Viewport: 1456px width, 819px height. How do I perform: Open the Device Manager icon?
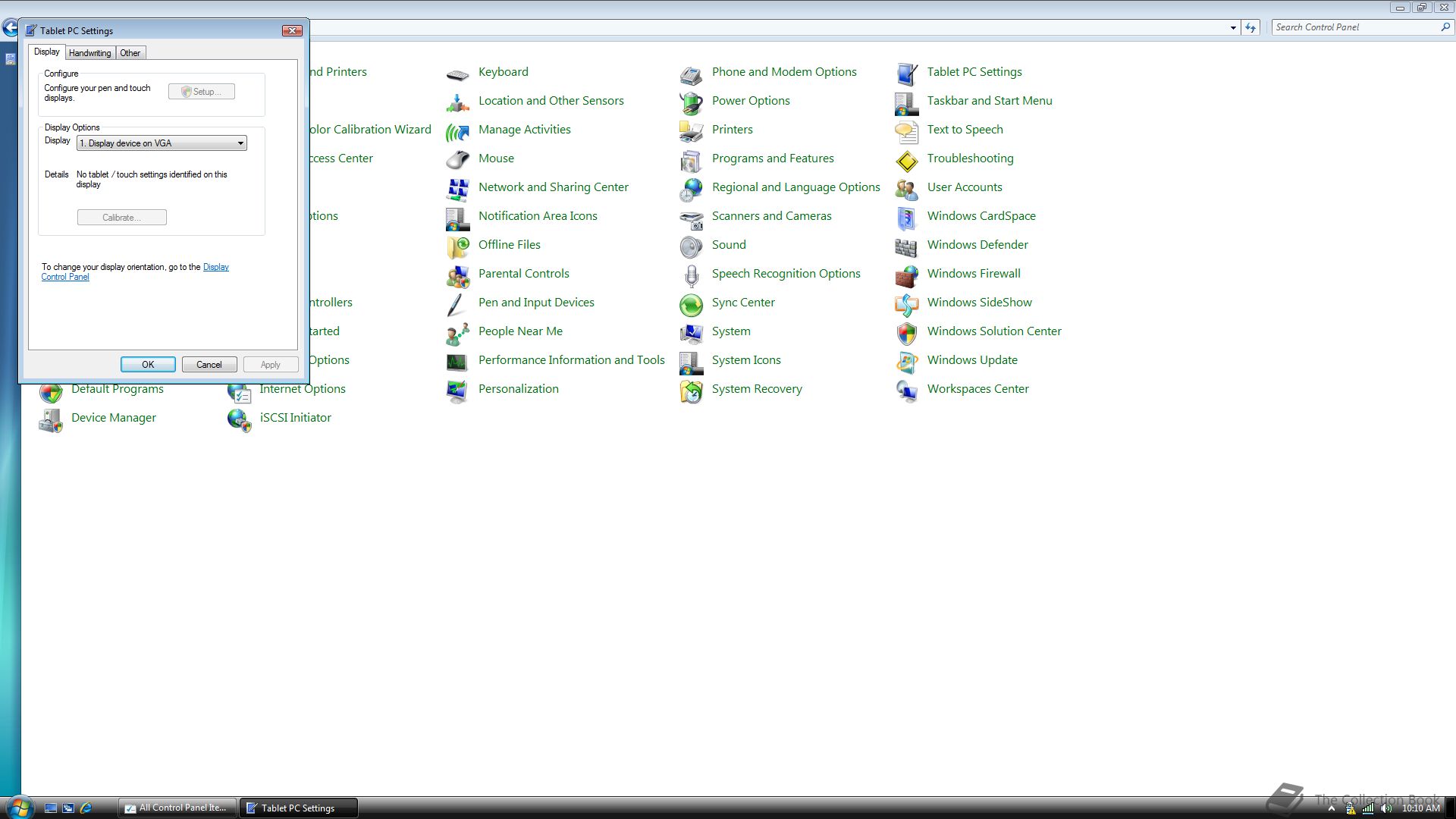51,419
